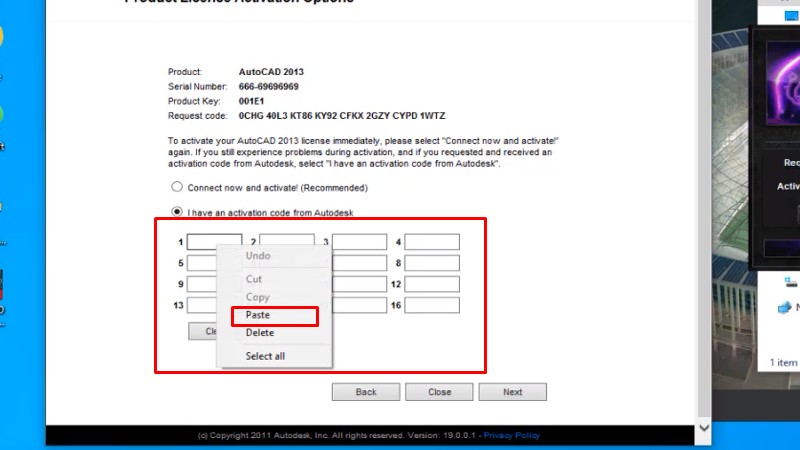This screenshot has height=450, width=800.
Task: Click the yellow desktop icon at left edge
Action: (2, 37)
